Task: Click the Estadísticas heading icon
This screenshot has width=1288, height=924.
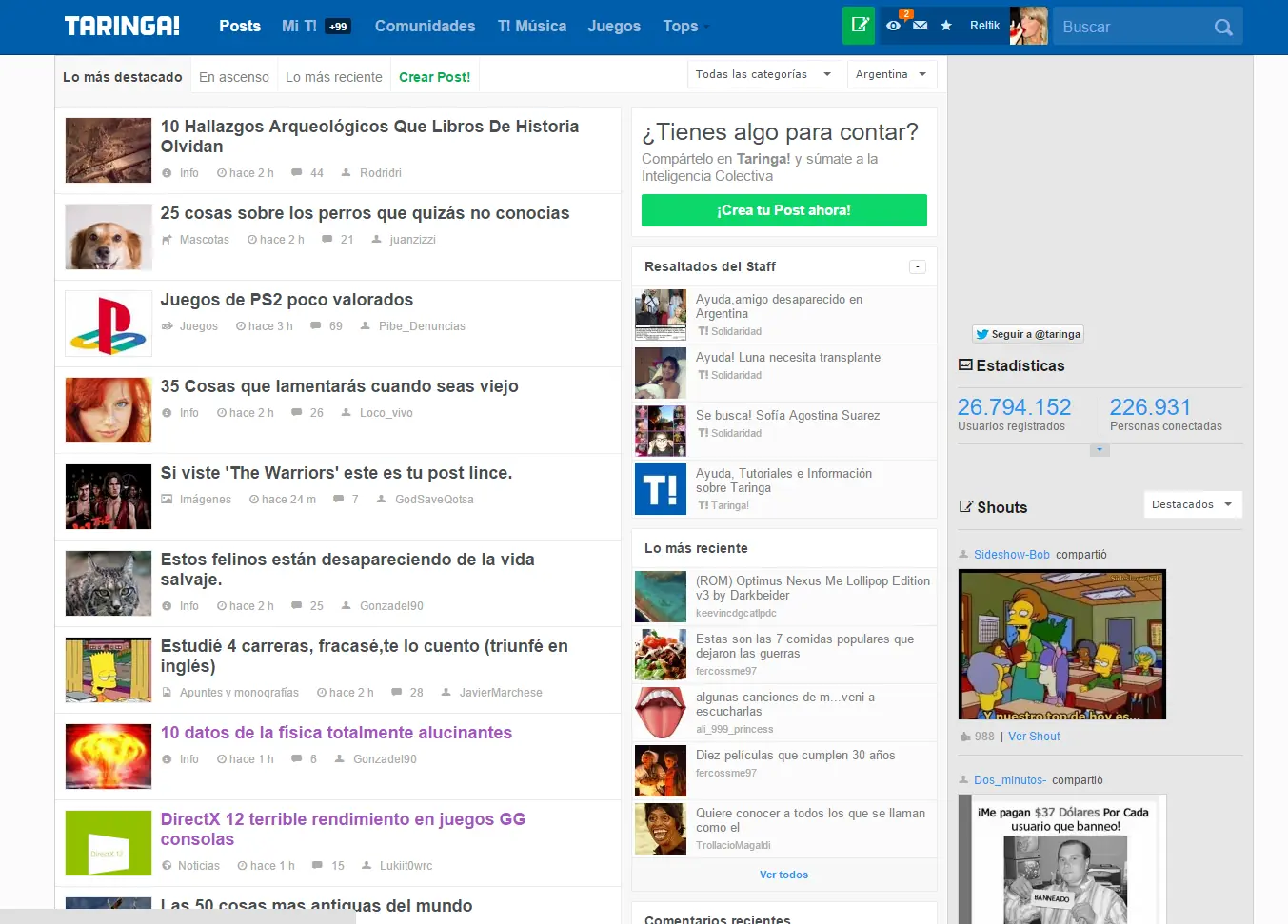Action: coord(965,365)
